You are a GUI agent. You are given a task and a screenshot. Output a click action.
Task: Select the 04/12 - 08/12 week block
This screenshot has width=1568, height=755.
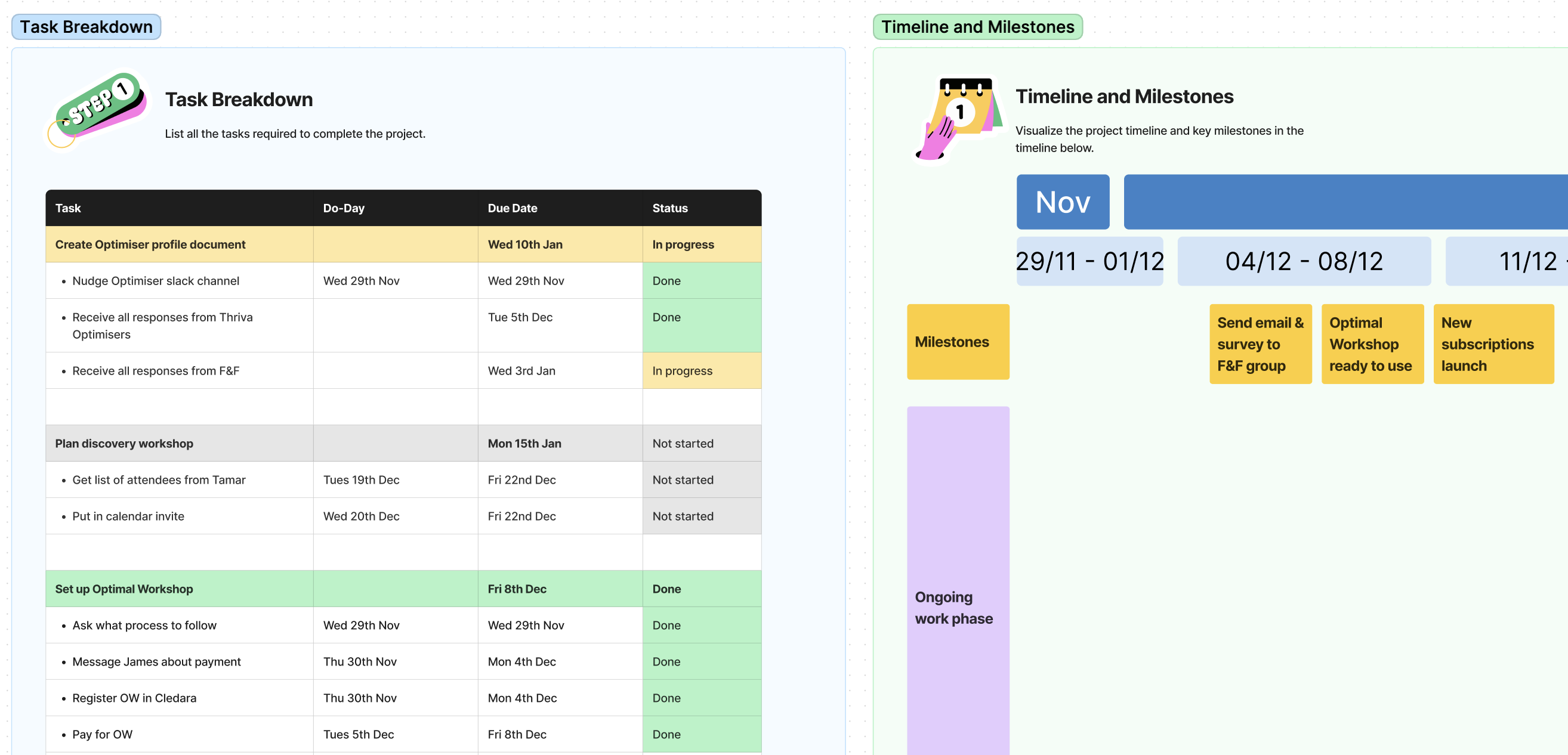[x=1303, y=262]
